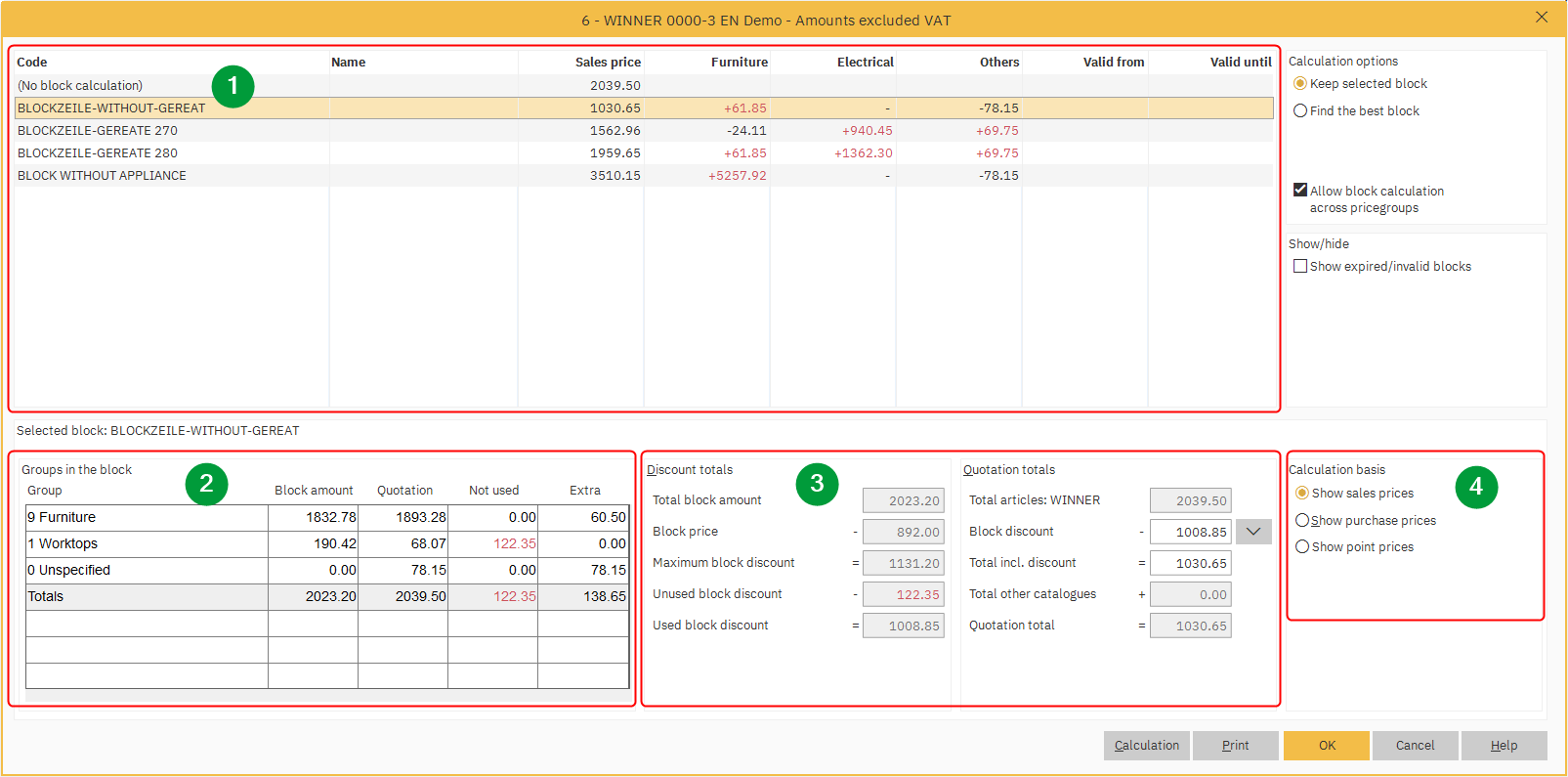The image size is (1568, 777).
Task: Select Show purchase prices radio button
Action: [1302, 521]
